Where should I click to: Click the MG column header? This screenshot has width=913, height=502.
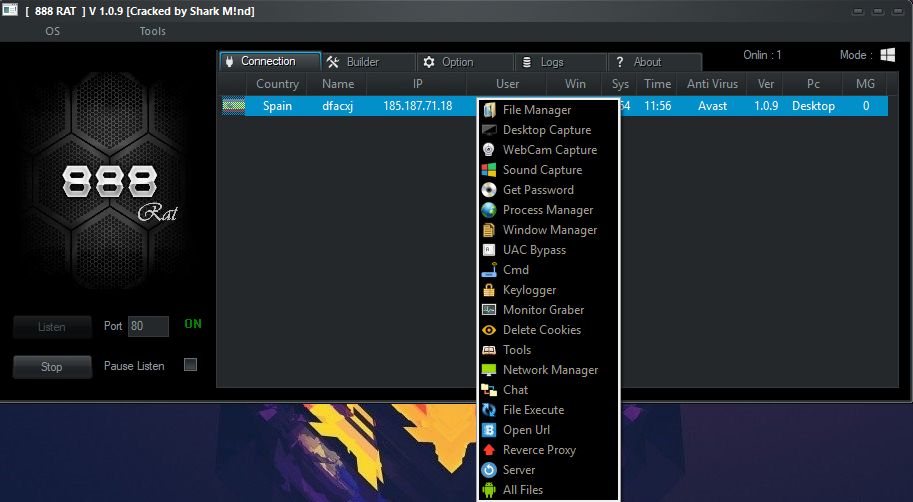865,84
